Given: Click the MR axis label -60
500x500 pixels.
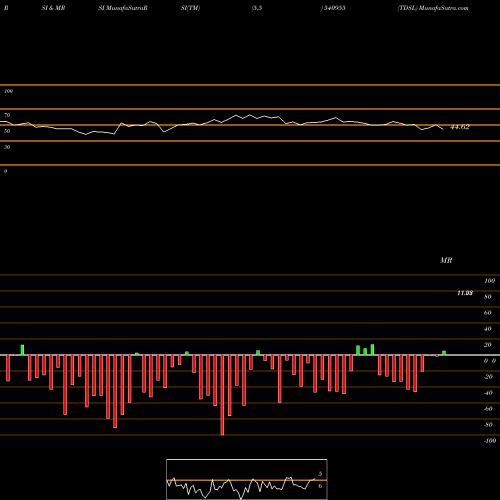Looking at the screenshot, I should point(488,409).
